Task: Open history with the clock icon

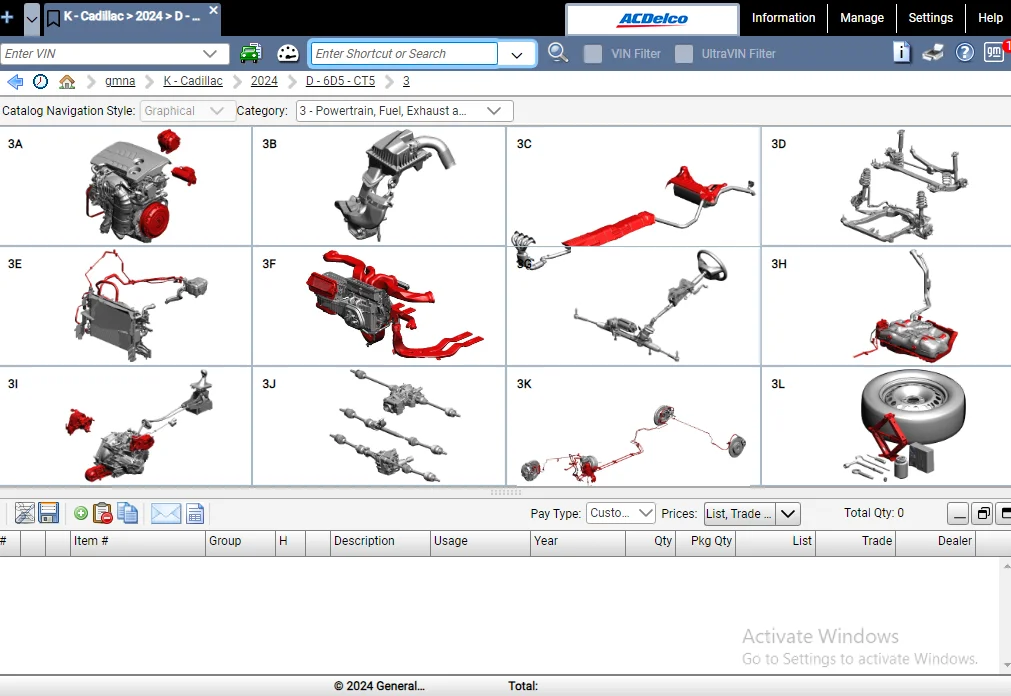Action: pos(40,81)
